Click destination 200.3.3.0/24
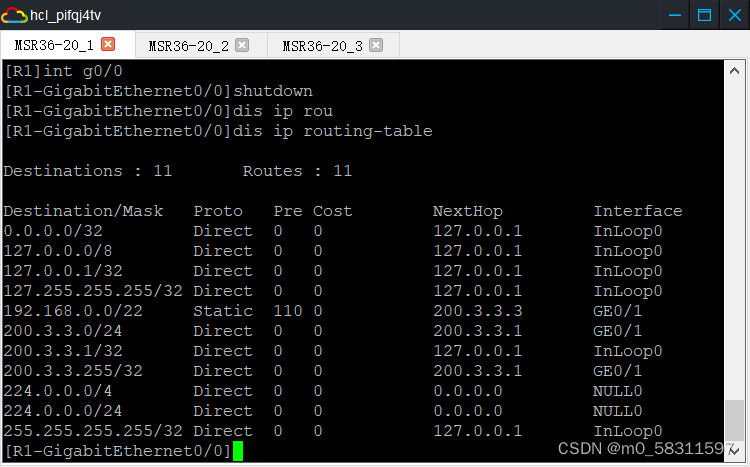This screenshot has height=467, width=750. 63,331
